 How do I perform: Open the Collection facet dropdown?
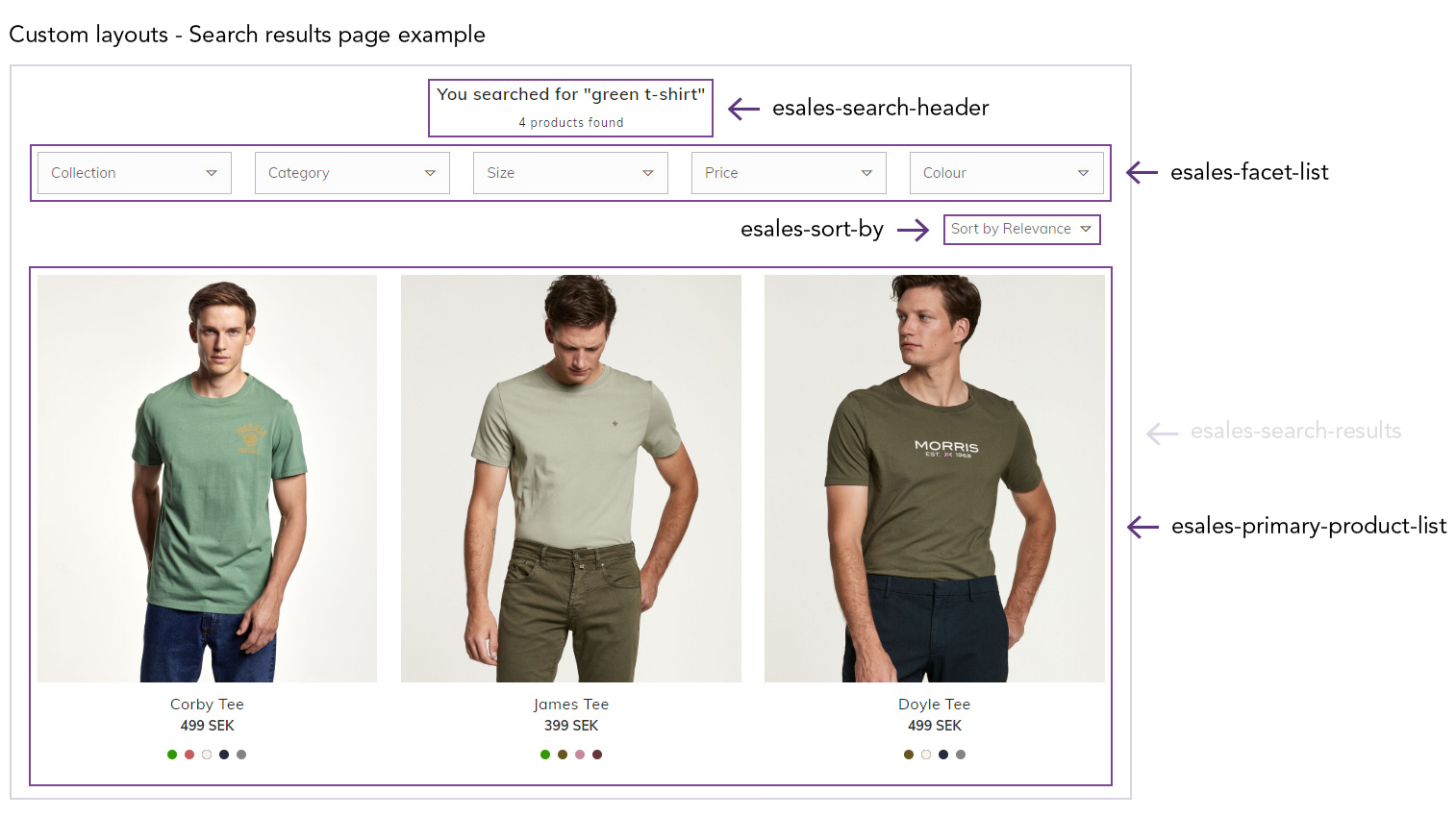point(135,173)
